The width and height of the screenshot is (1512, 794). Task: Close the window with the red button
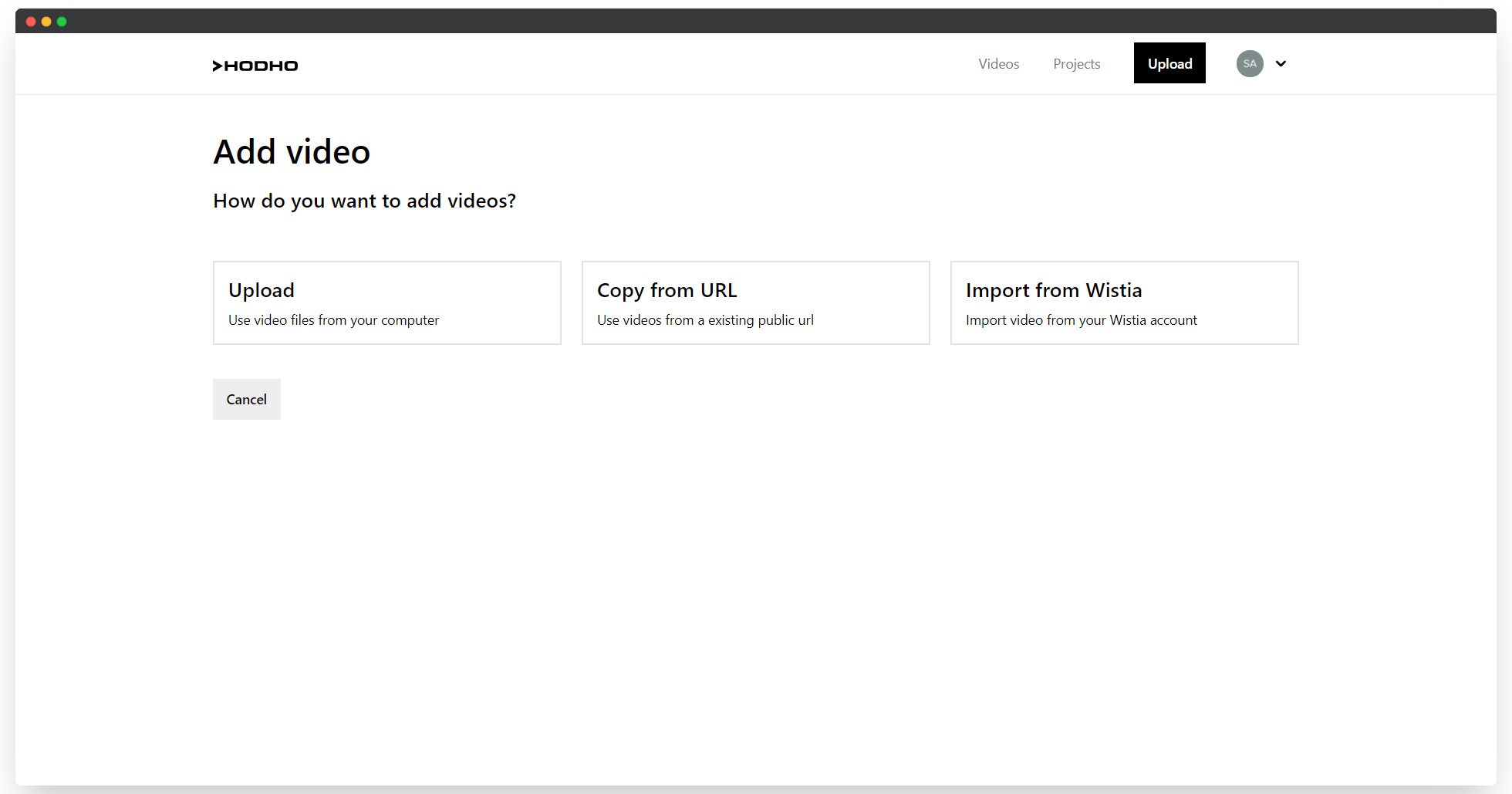click(31, 22)
